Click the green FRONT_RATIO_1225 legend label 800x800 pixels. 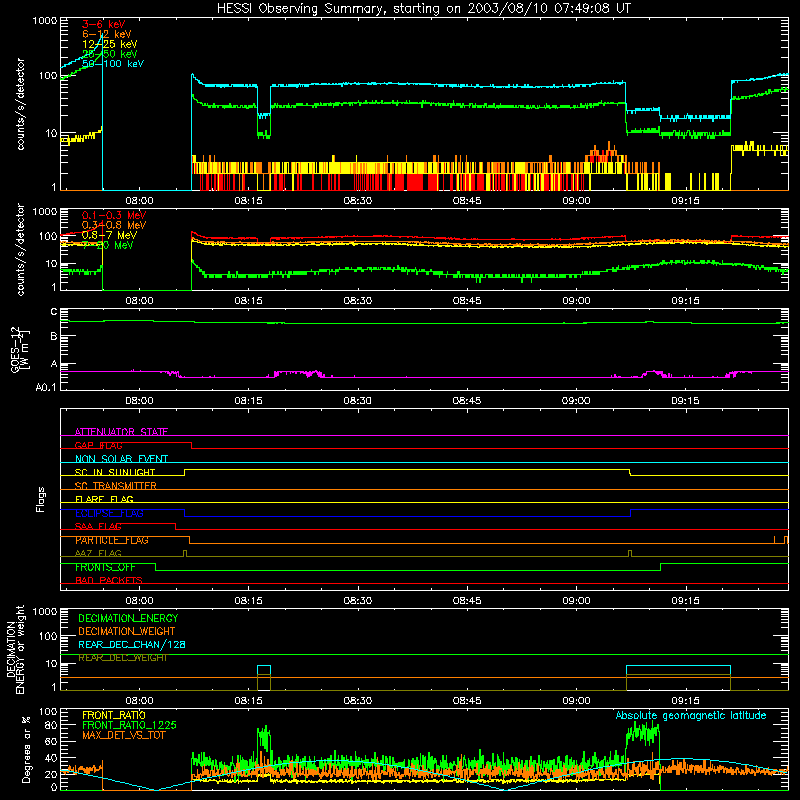coord(130,725)
